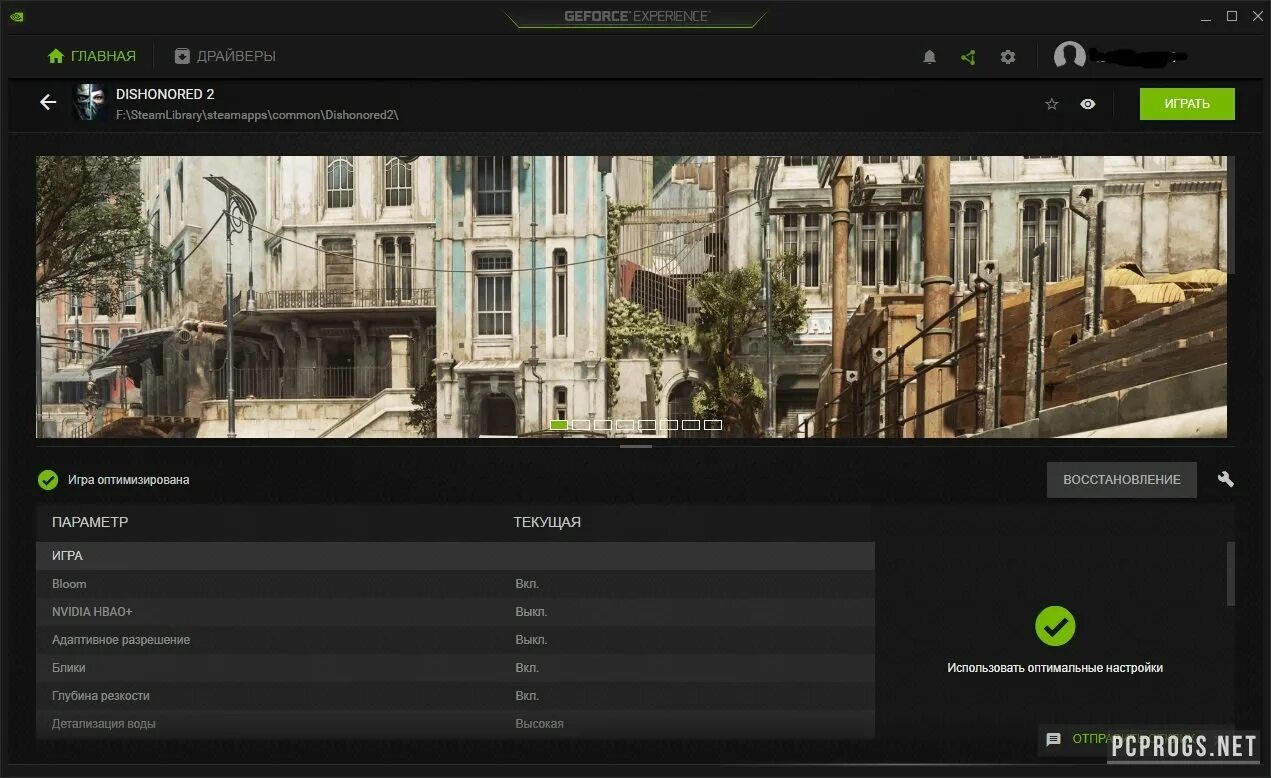
Task: Click the ТЕКУЩАЯ column header
Action: pyautogui.click(x=547, y=522)
